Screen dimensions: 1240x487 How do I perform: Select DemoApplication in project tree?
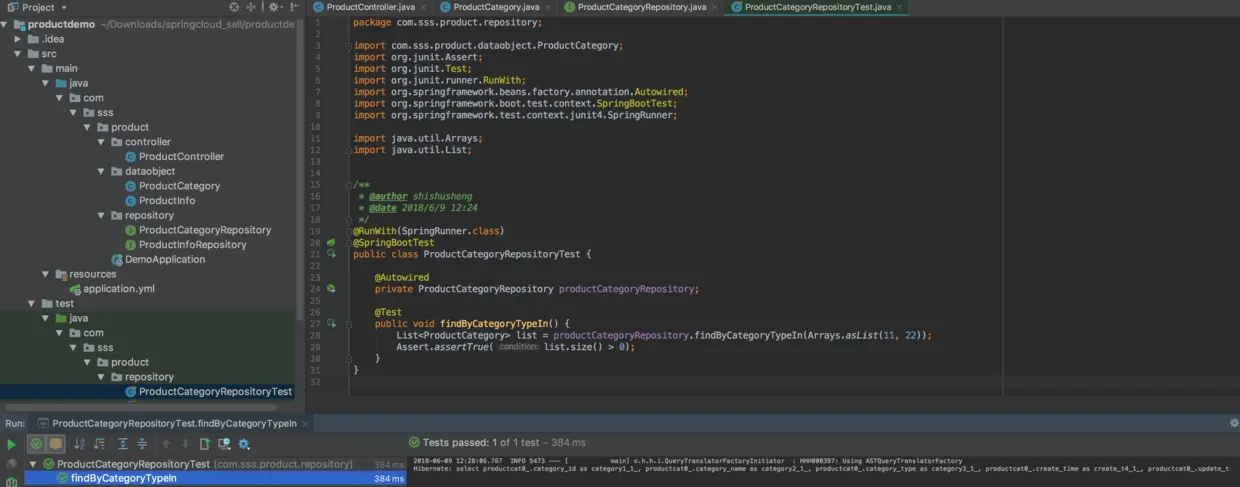pos(165,259)
